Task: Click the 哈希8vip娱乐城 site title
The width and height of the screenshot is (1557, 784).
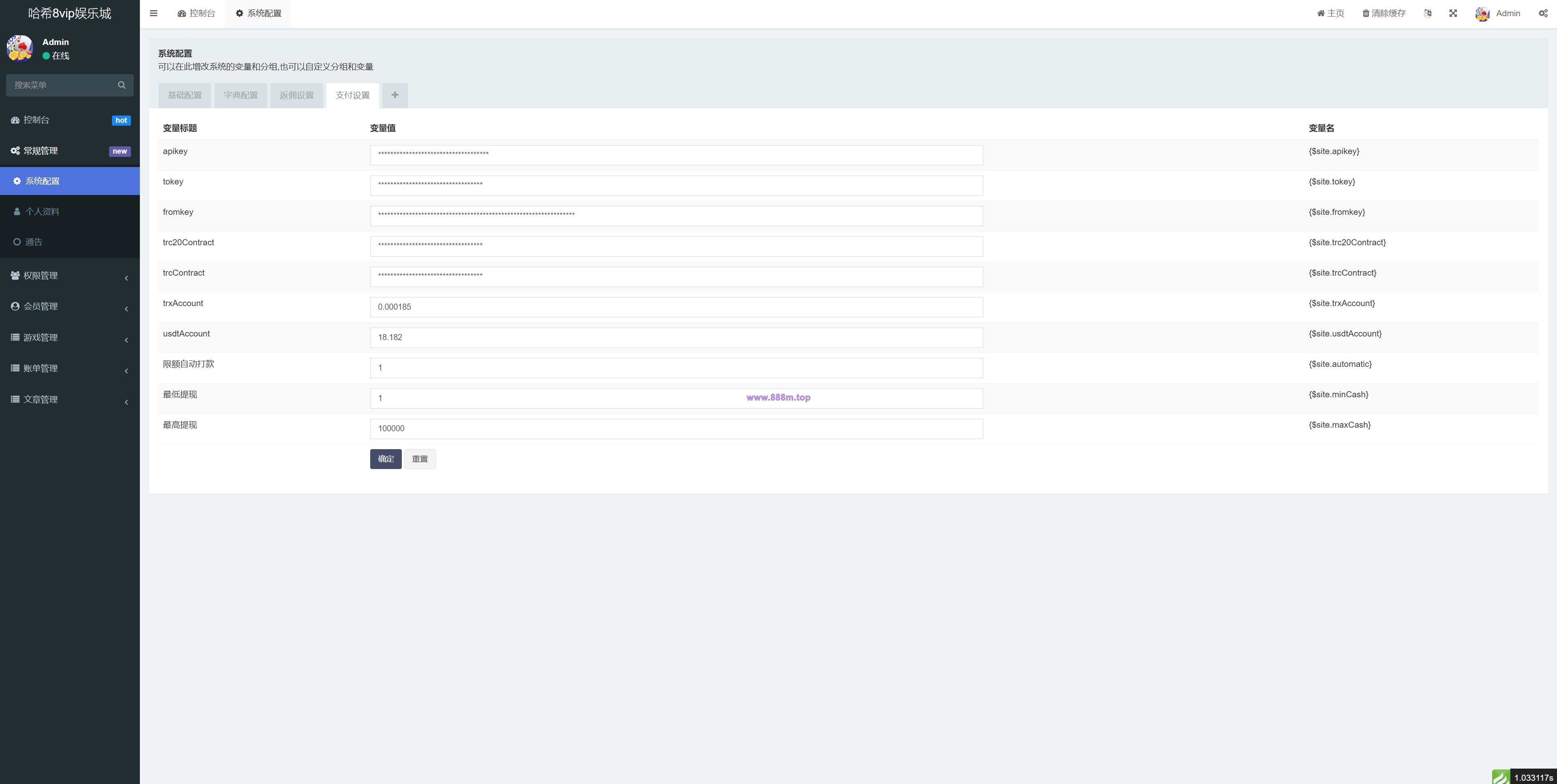Action: pyautogui.click(x=69, y=13)
